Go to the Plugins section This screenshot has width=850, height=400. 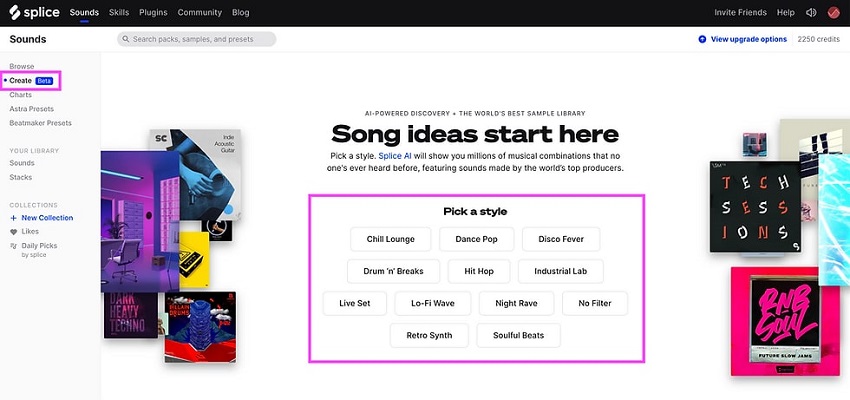tap(153, 12)
